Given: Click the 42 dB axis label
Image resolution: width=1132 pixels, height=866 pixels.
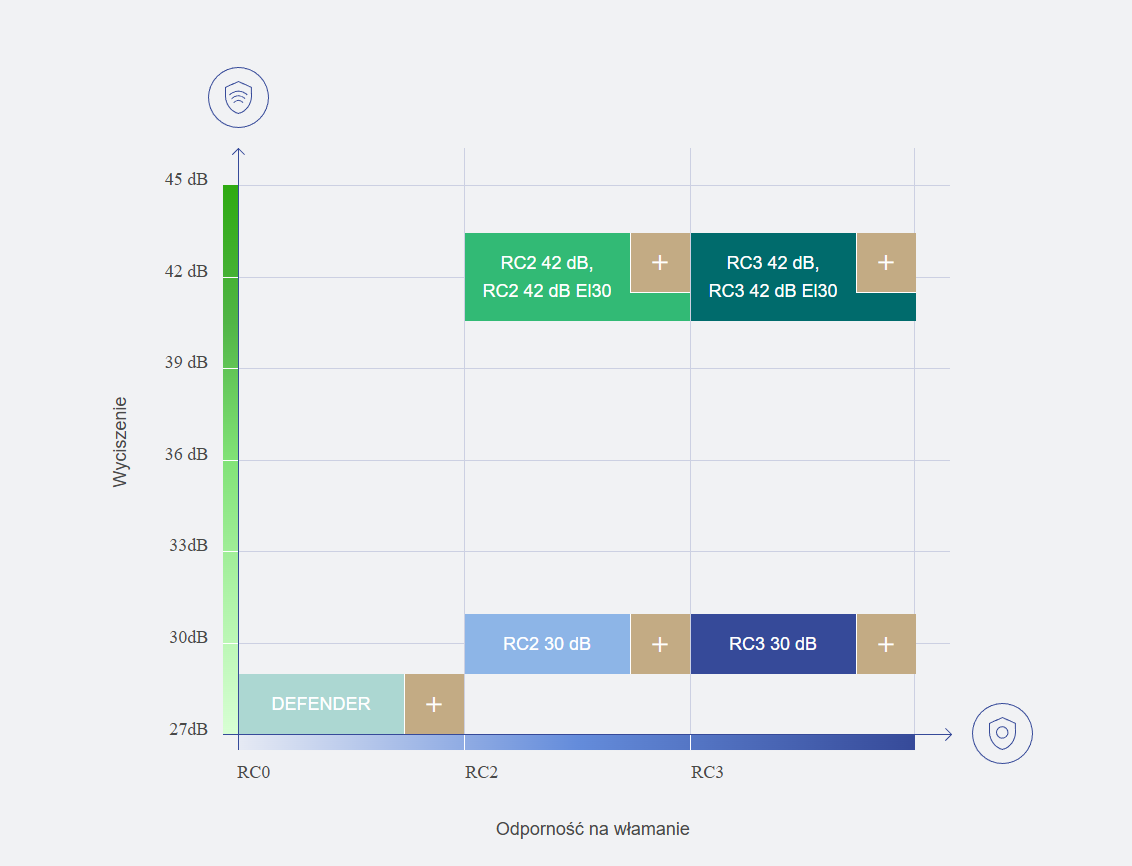Looking at the screenshot, I should click(187, 271).
